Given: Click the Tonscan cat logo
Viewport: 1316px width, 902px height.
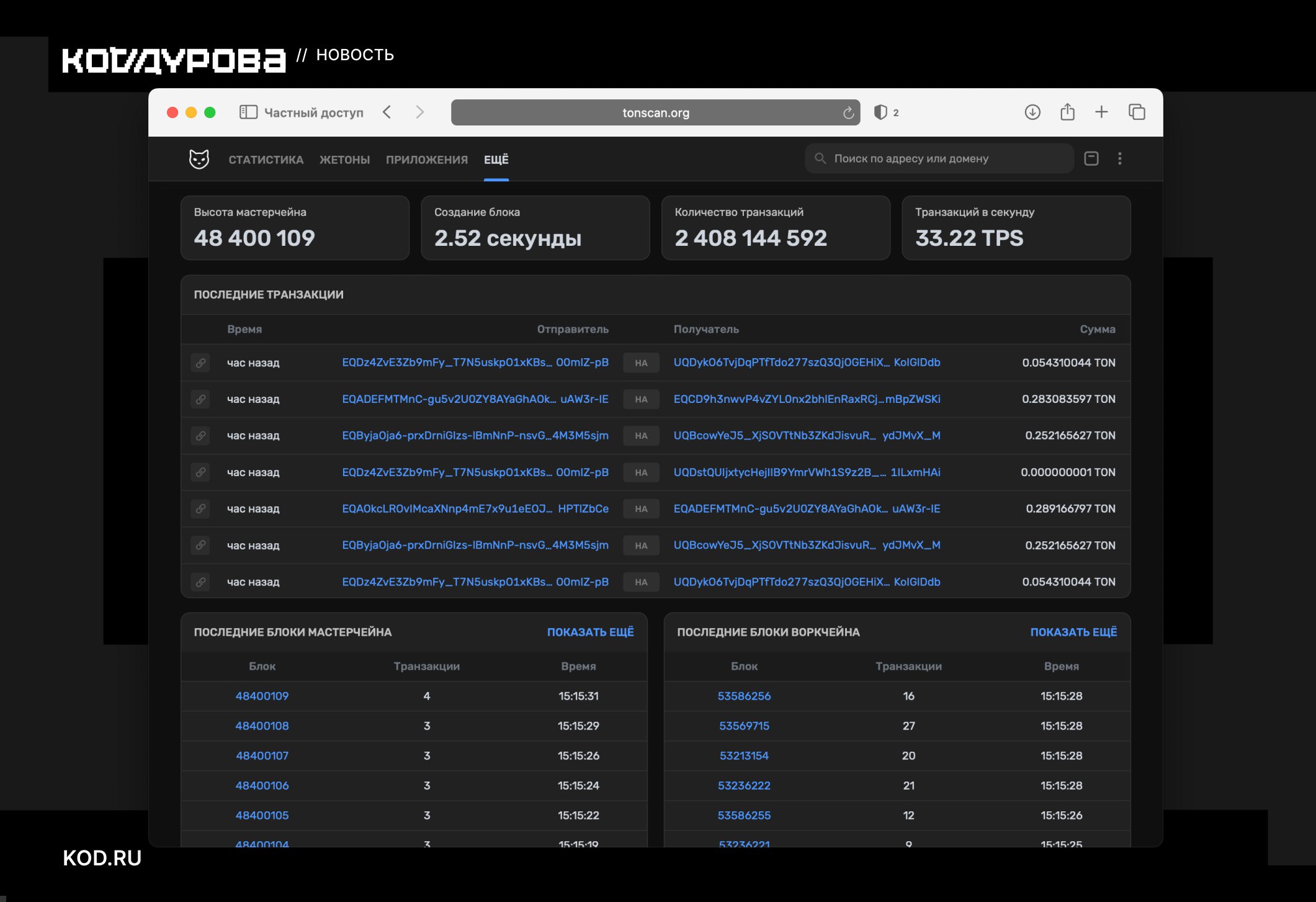Looking at the screenshot, I should (199, 159).
